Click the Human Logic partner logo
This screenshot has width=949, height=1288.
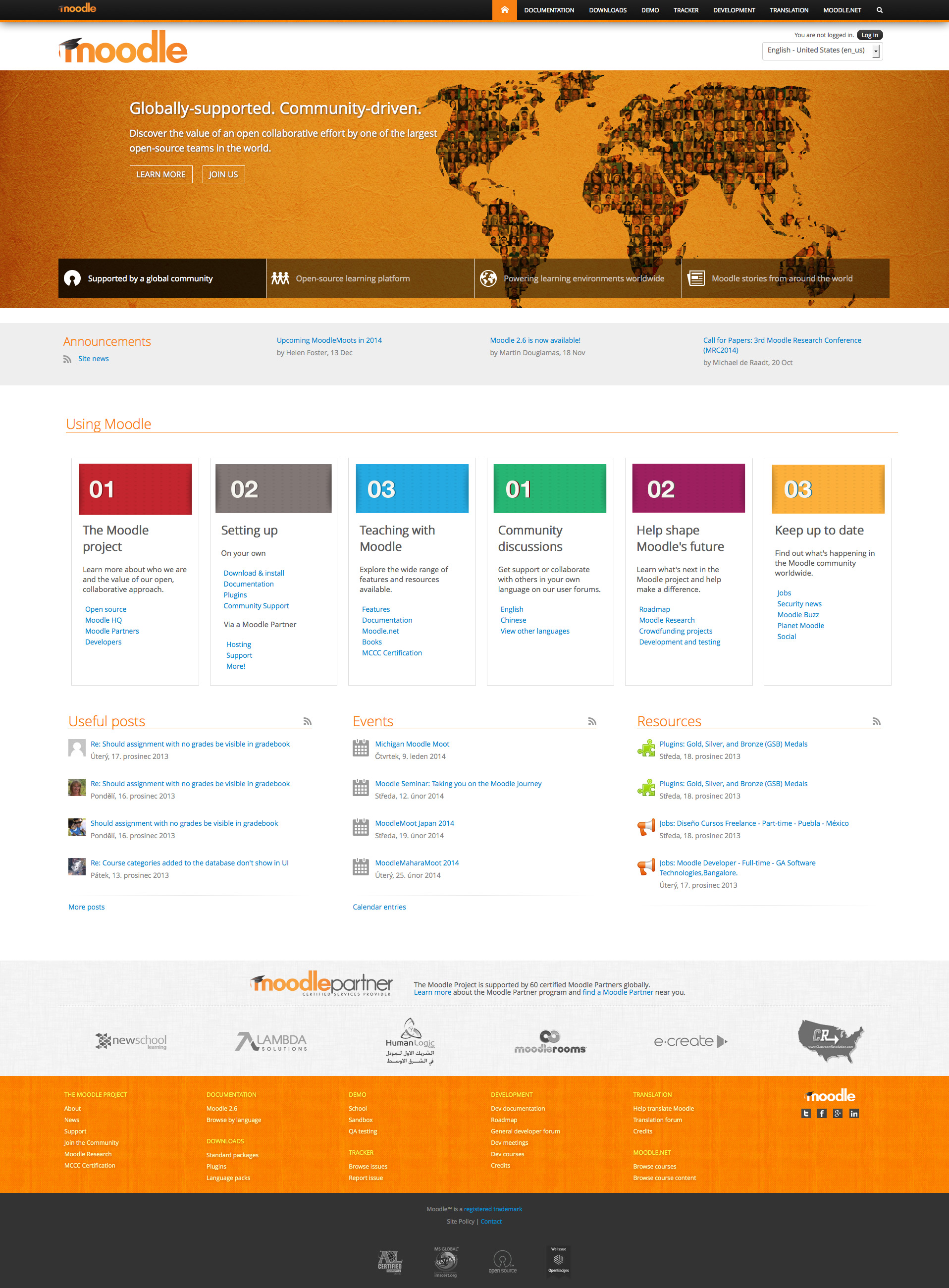[x=410, y=1041]
